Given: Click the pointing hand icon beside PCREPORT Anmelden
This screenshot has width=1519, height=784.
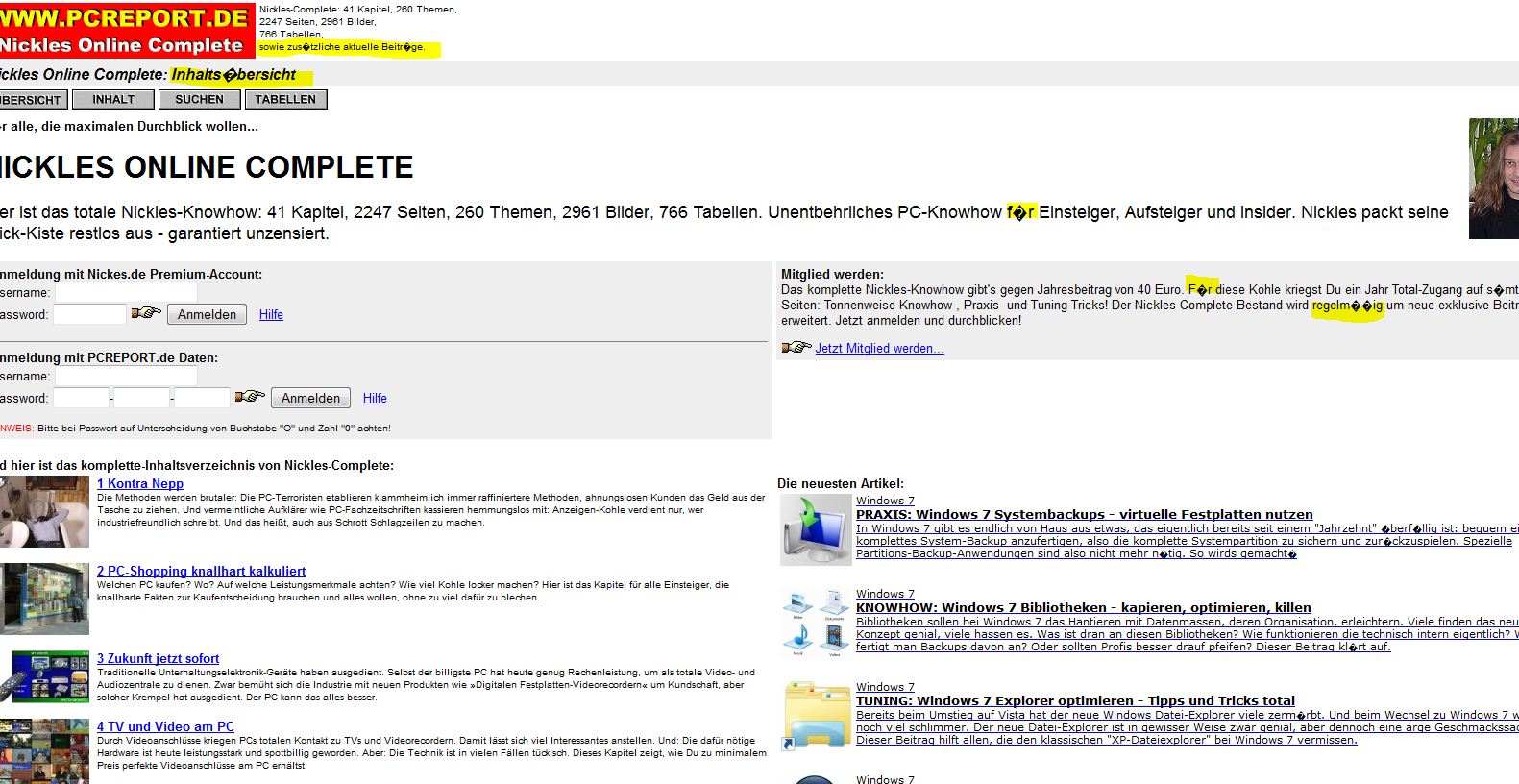Looking at the screenshot, I should coord(250,396).
